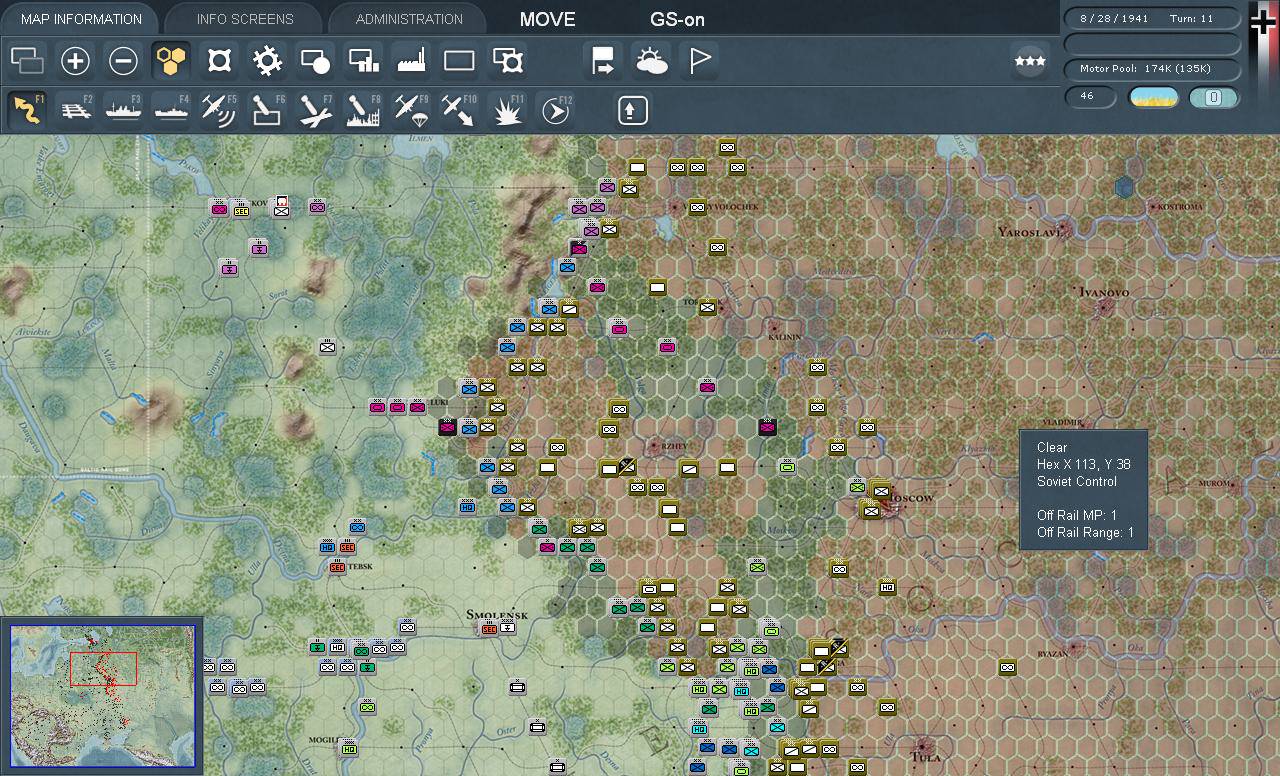
Task: Click the GS-on status label
Action: (678, 19)
